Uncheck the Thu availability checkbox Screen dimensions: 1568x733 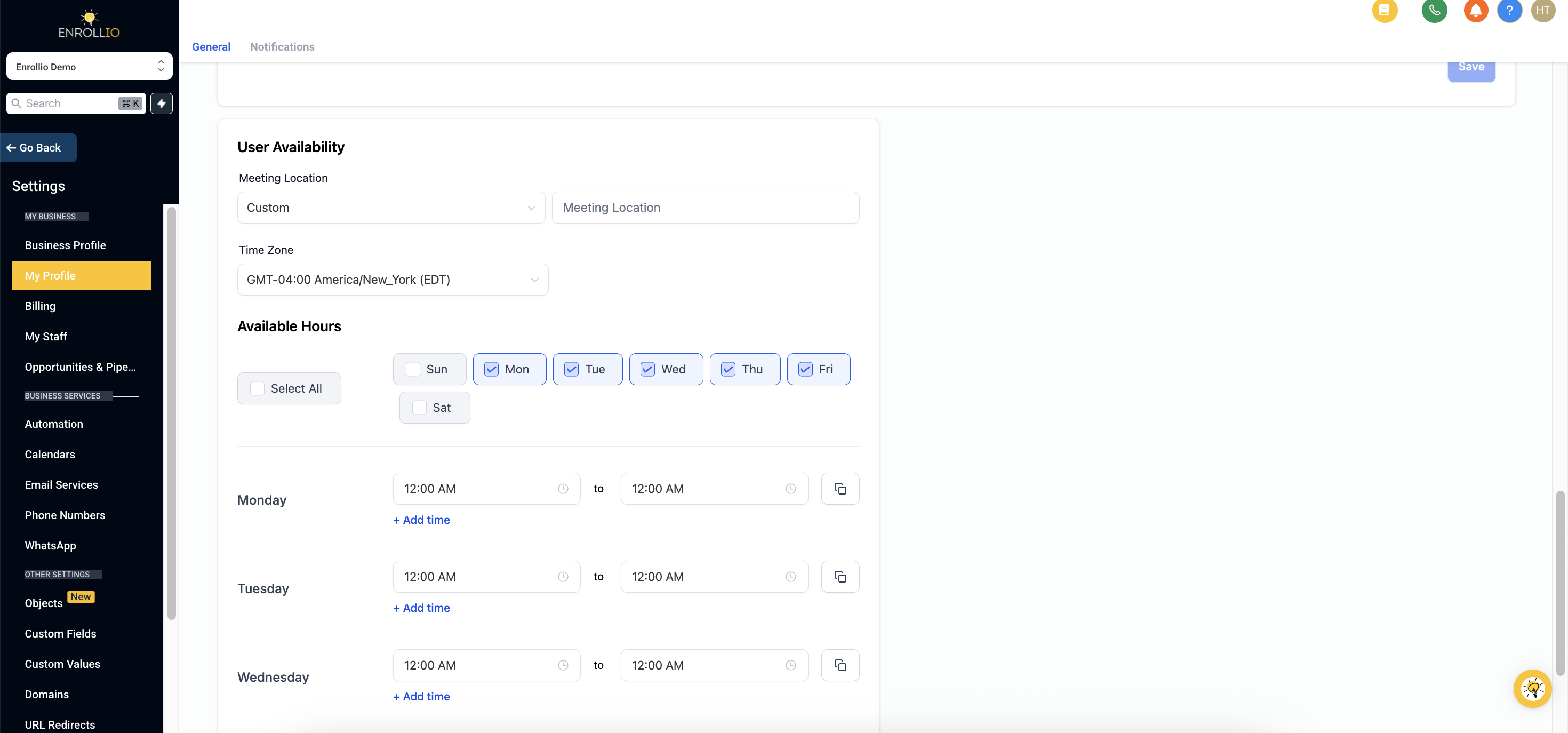728,369
